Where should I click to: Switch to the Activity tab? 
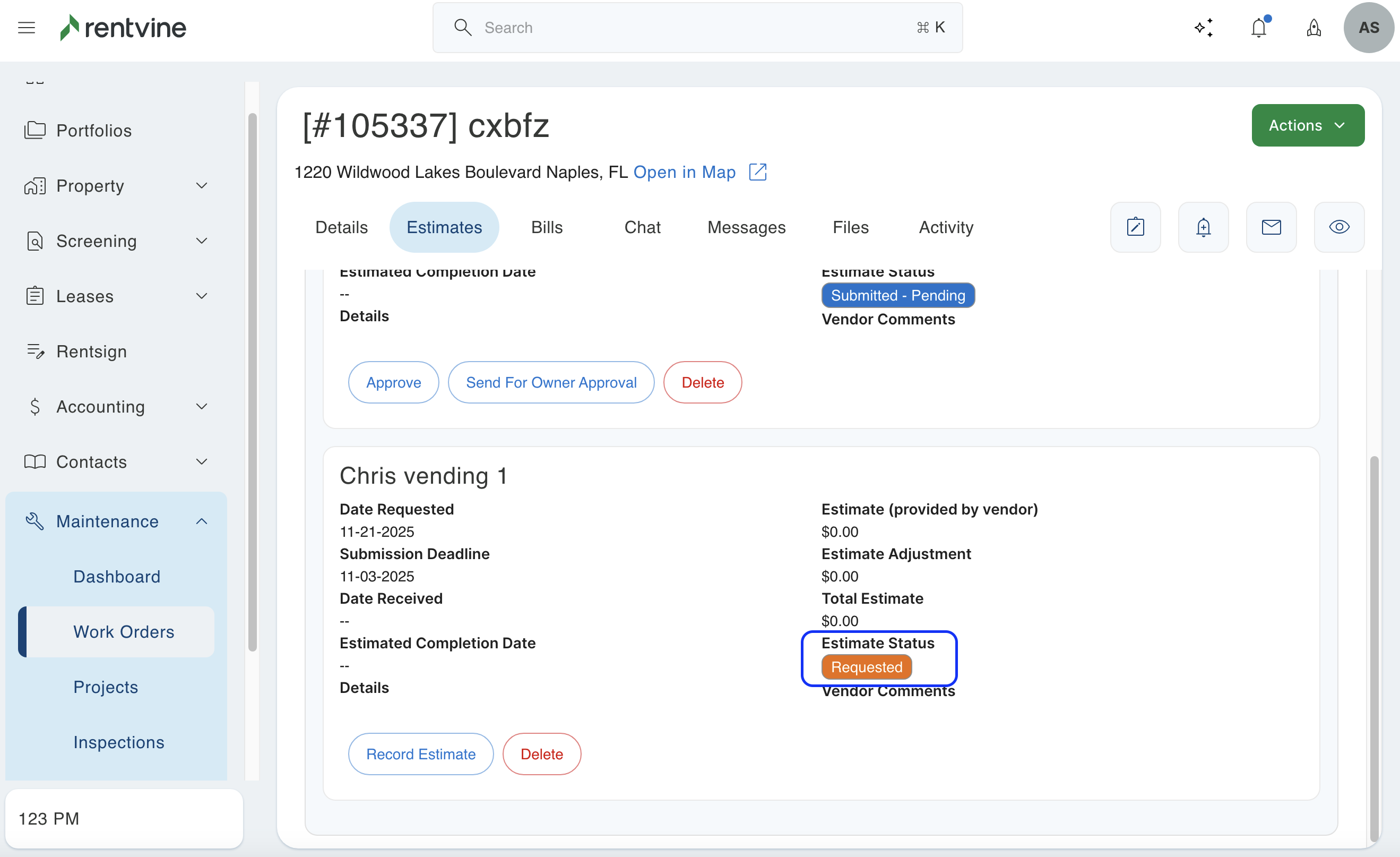[x=946, y=227]
